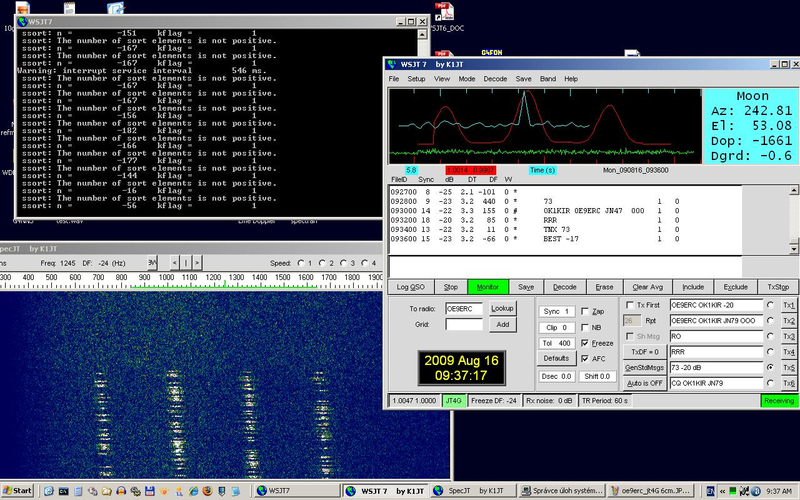Open the command prompt quick launch icon
Image resolution: width=800 pixels, height=500 pixels.
tap(63, 491)
